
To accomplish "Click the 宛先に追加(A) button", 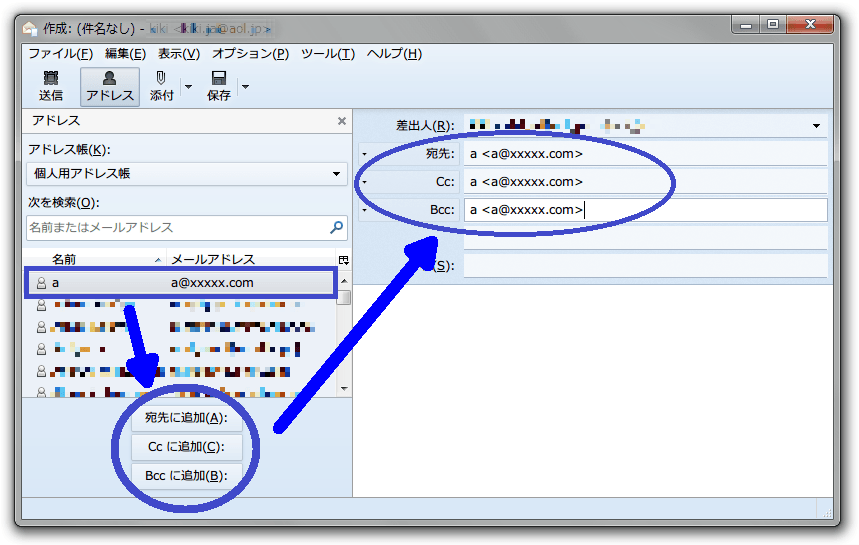I will (x=186, y=418).
